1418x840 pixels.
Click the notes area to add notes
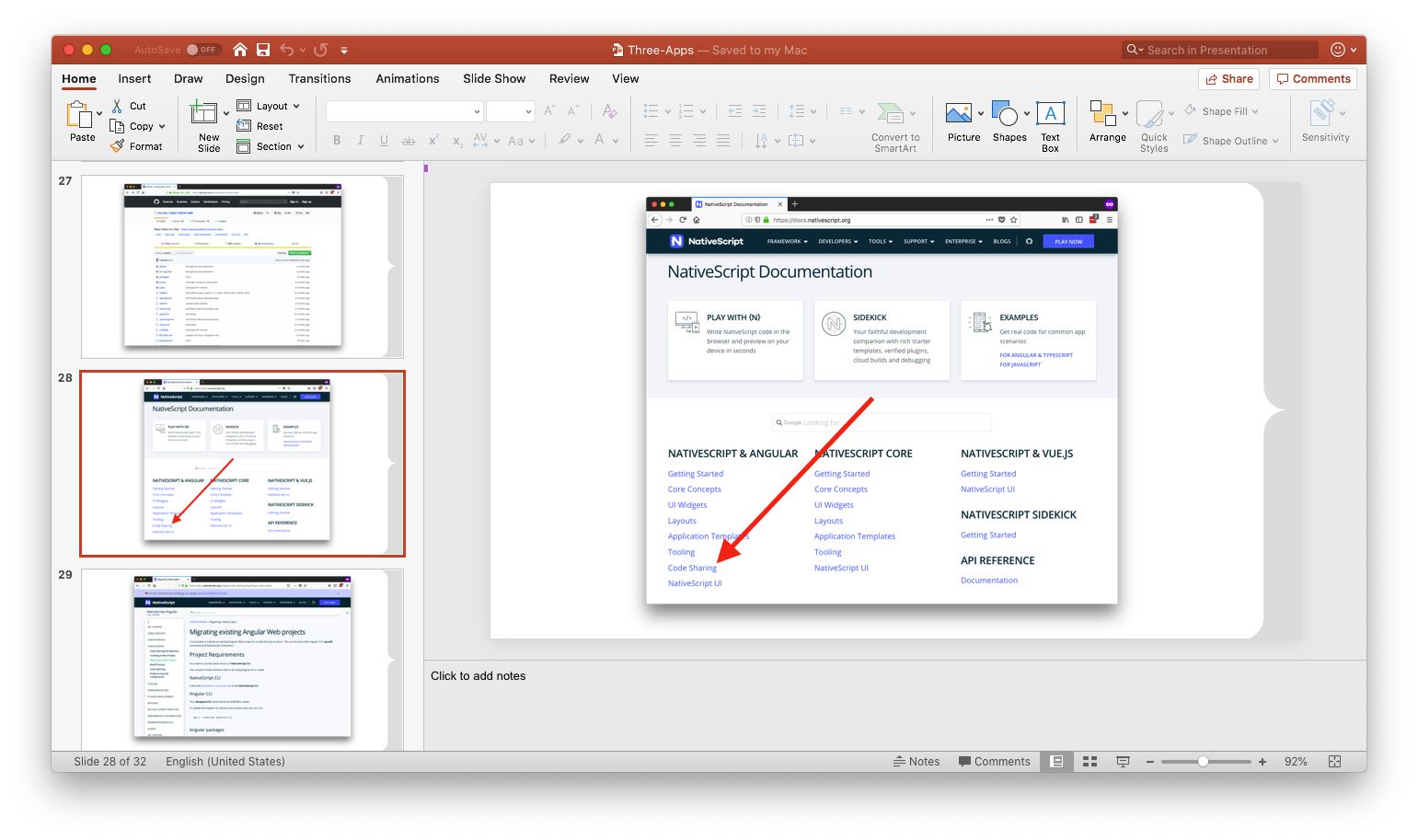894,704
